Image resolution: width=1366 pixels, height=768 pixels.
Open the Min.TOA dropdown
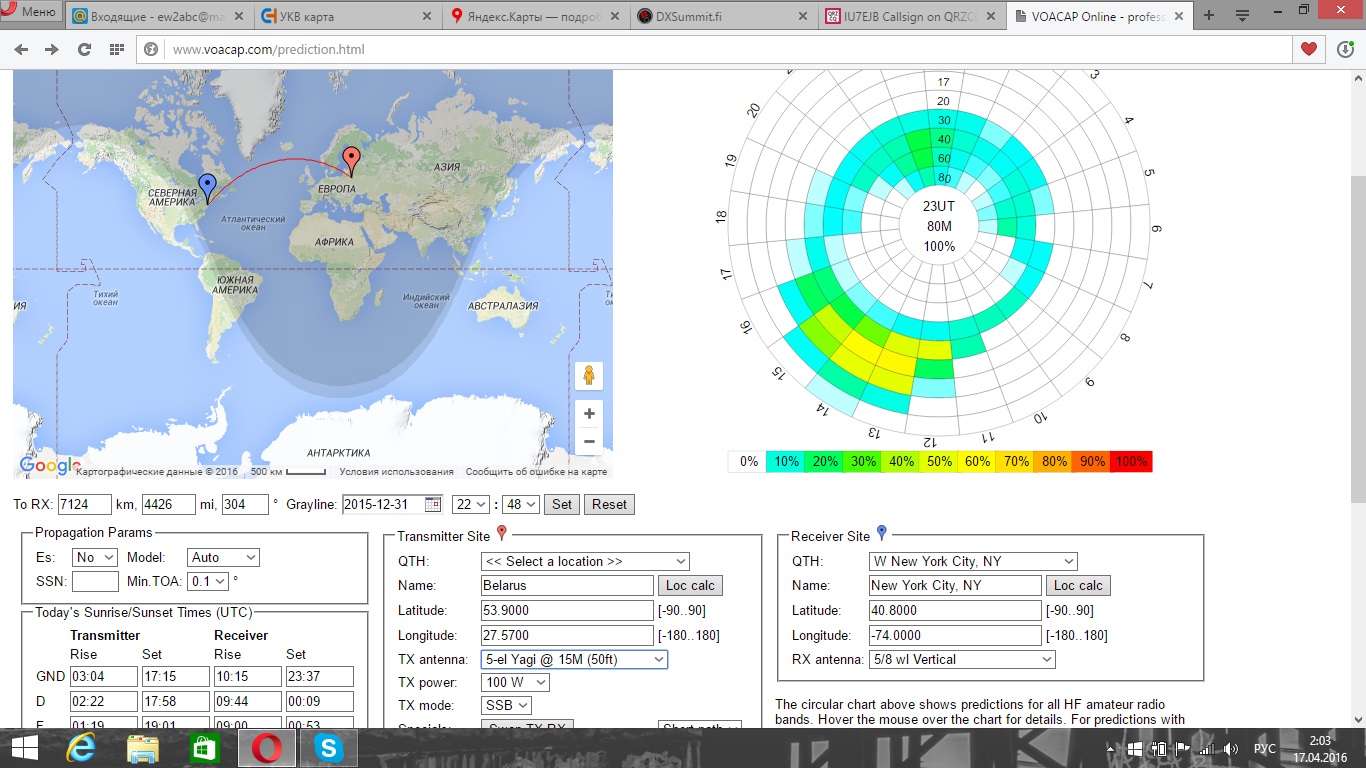(x=208, y=581)
